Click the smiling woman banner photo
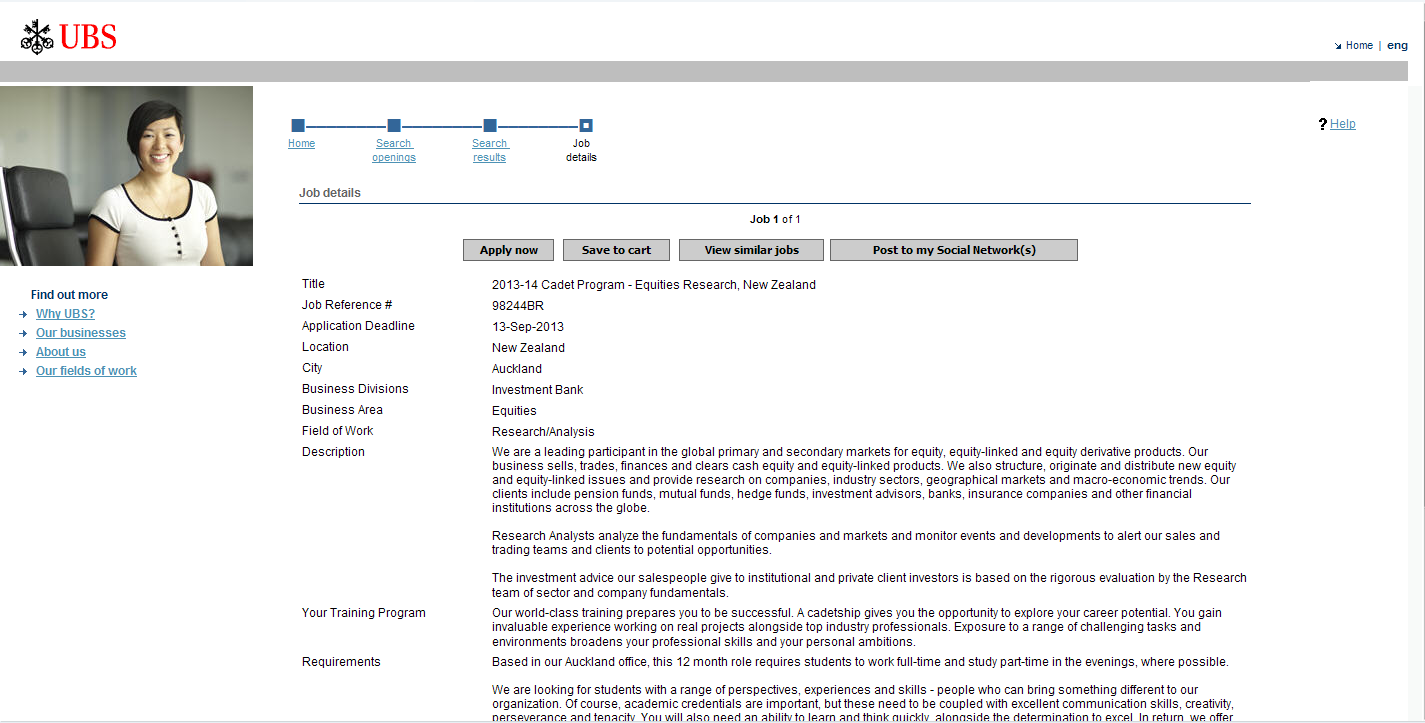Image resolution: width=1425 pixels, height=723 pixels. [126, 176]
